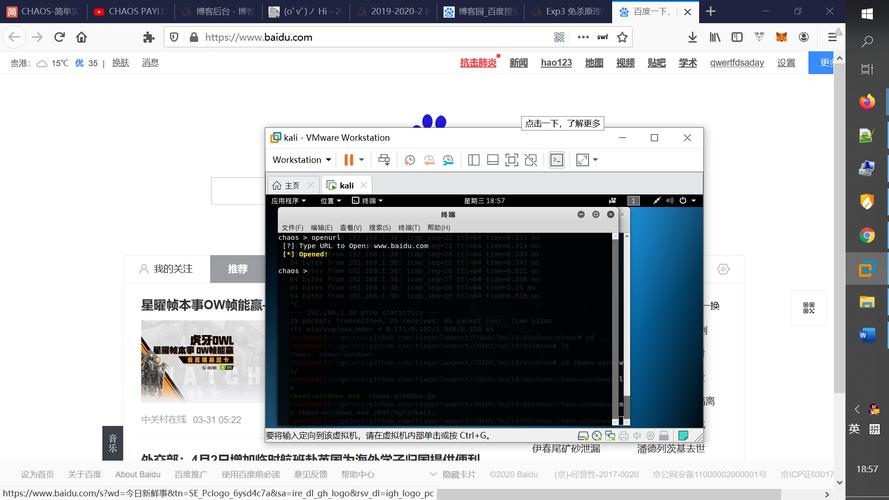Click the VMware network adapter status icon

(610, 435)
